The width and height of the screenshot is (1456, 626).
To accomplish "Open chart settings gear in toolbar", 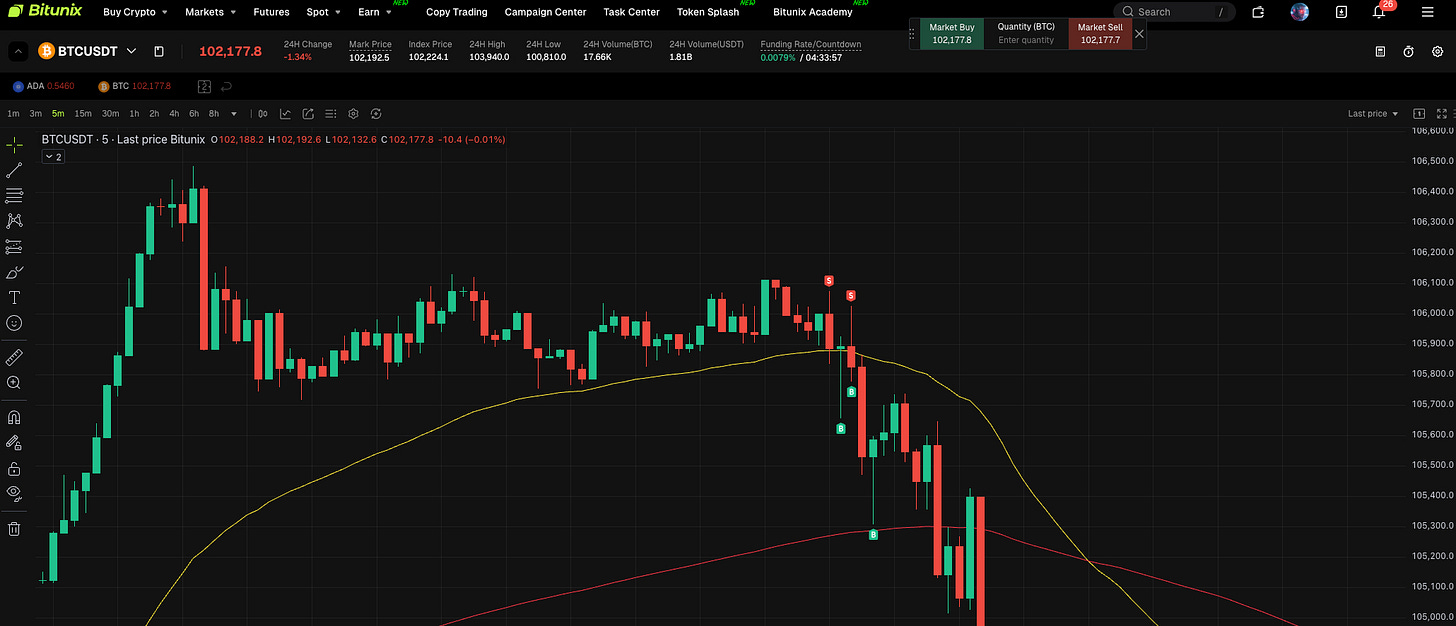I will click(x=353, y=114).
